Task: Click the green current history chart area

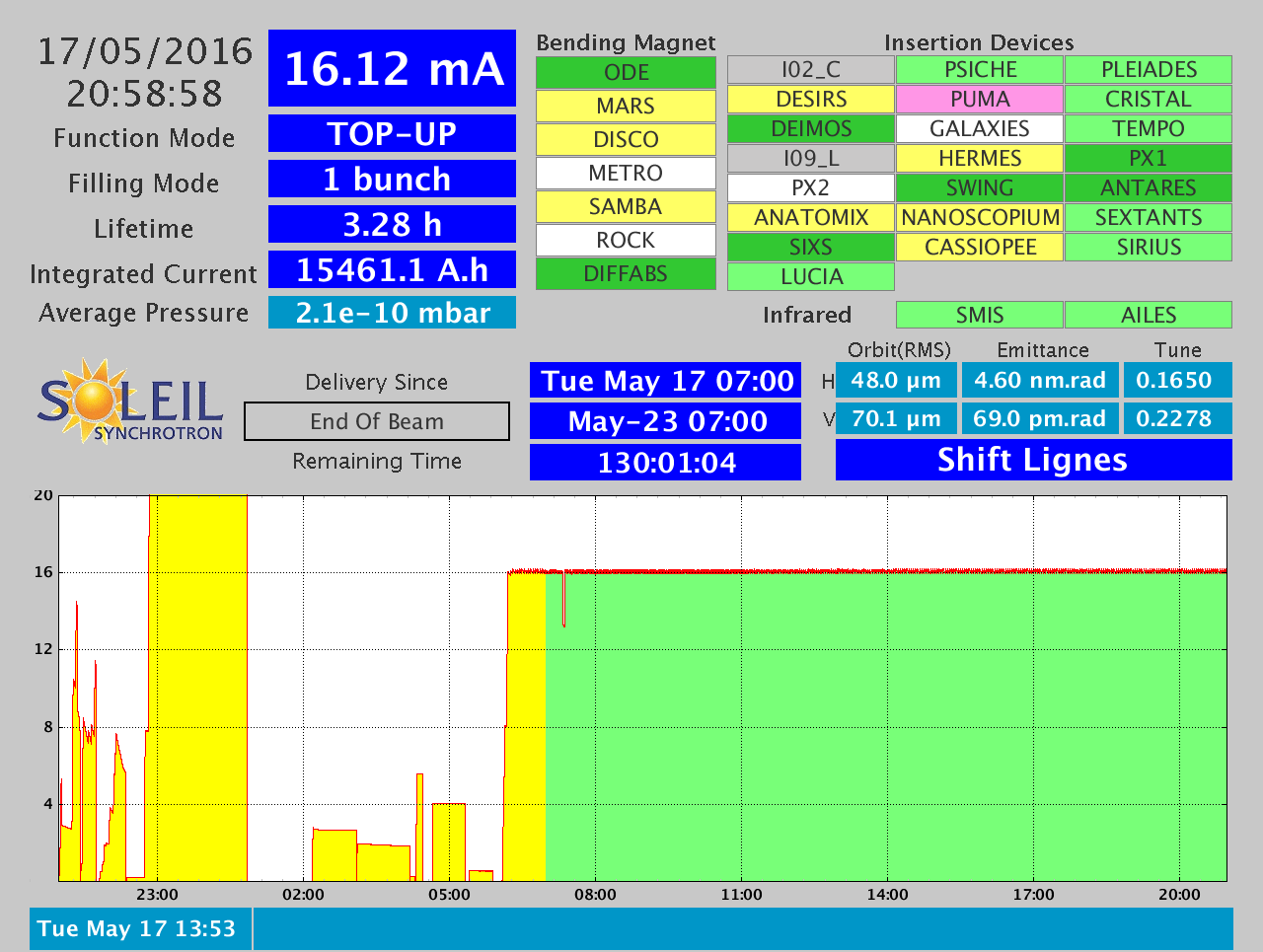Action: (886, 726)
